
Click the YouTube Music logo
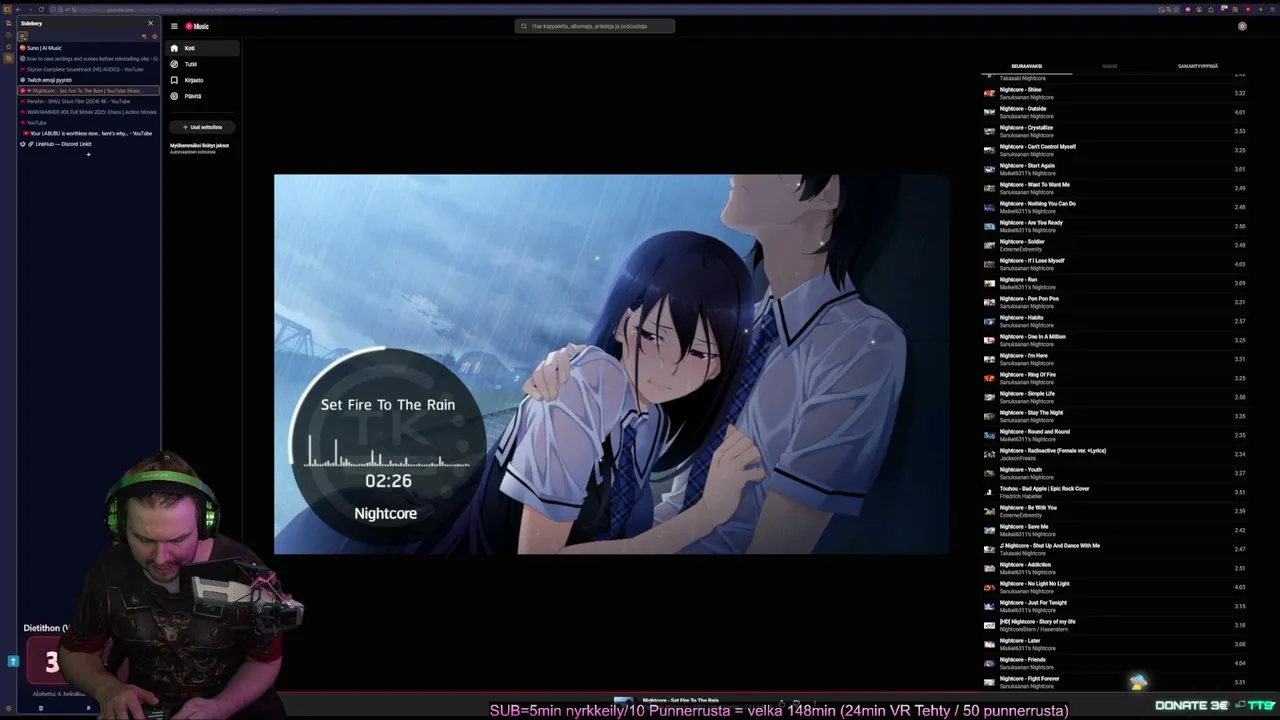click(x=197, y=26)
